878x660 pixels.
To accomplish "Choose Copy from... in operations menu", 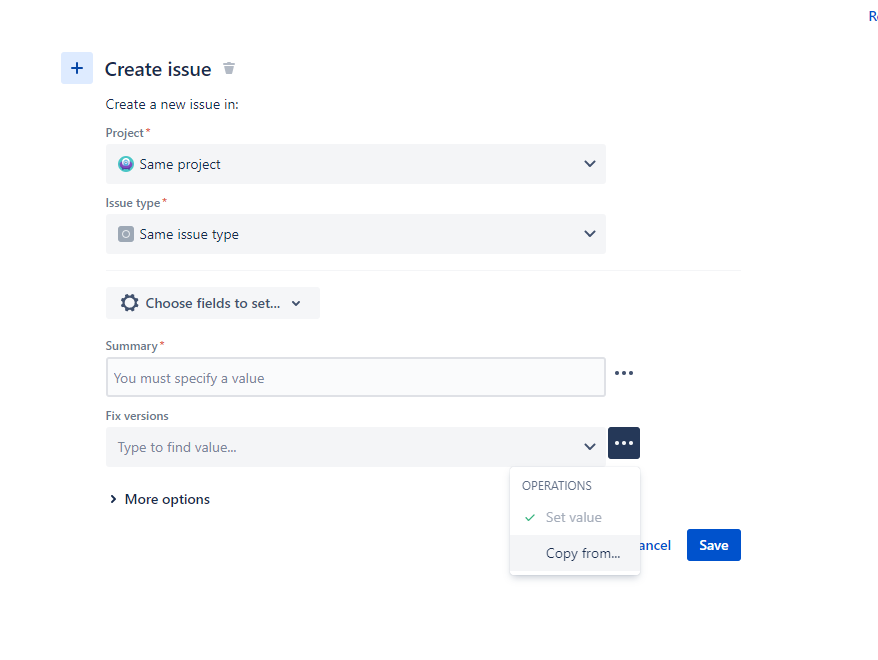I will tap(575, 553).
